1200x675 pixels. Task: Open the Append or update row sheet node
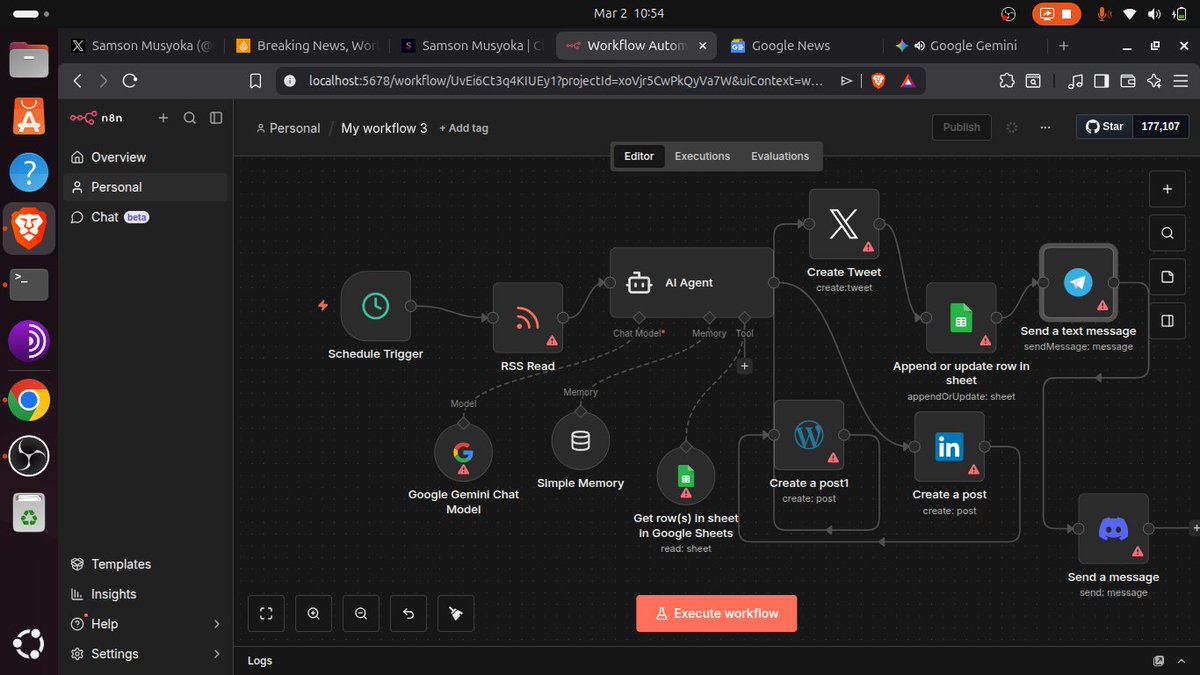coord(960,318)
